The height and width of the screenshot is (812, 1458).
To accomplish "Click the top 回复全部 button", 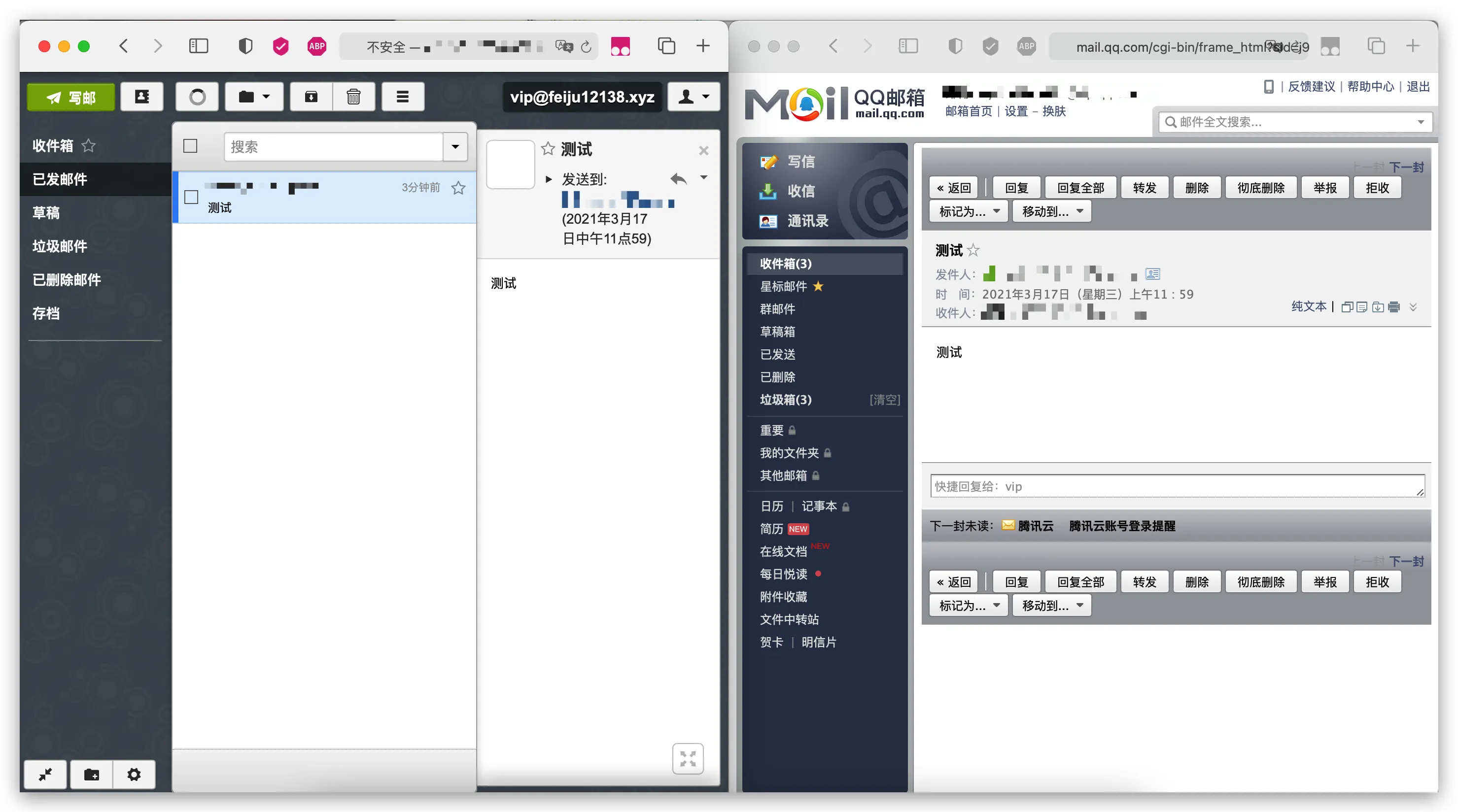I will (x=1080, y=188).
